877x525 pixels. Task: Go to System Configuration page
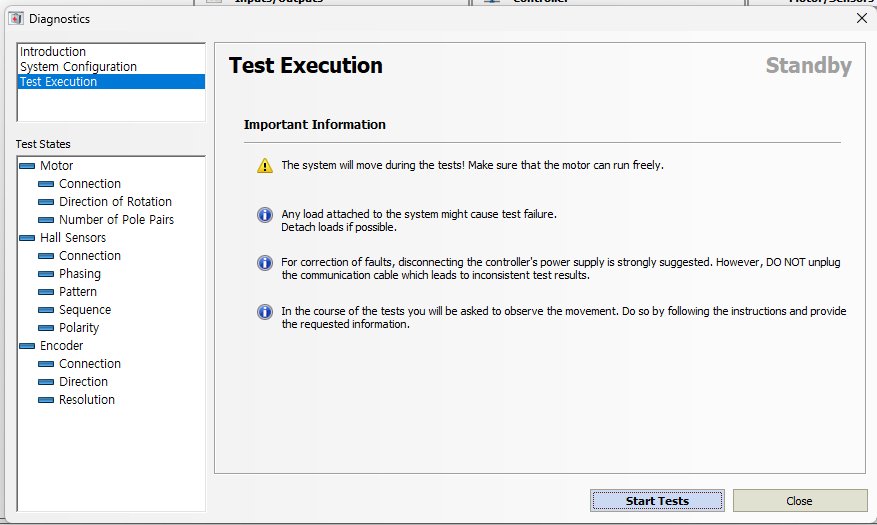(78, 67)
